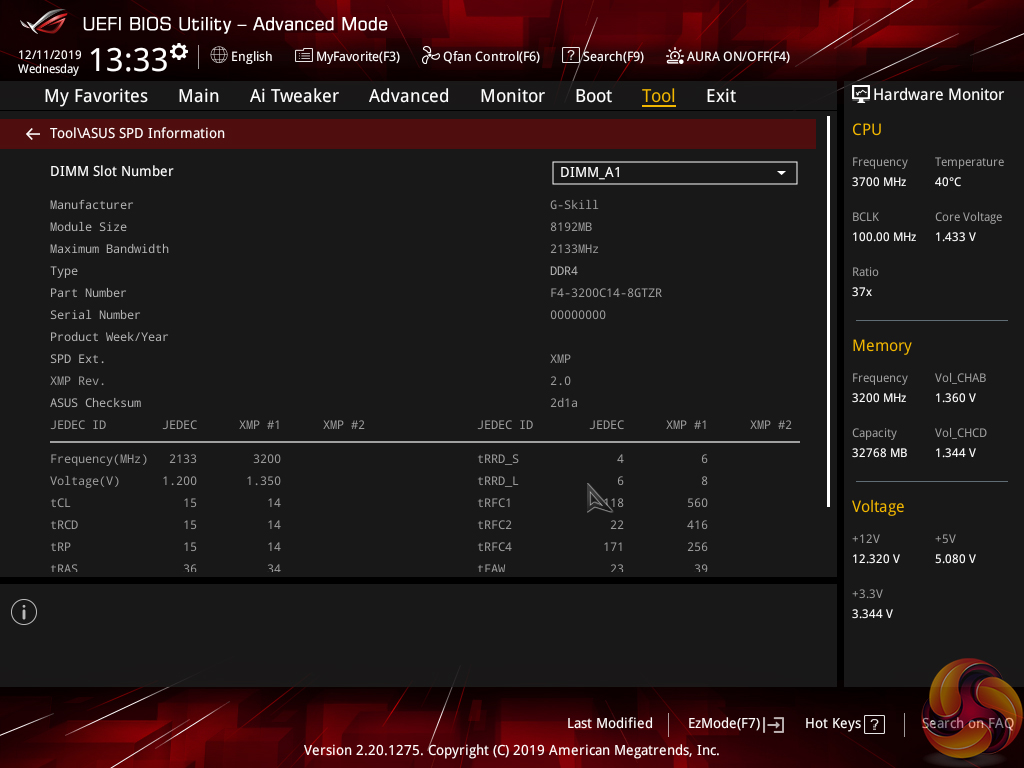1024x768 pixels.
Task: Click the Type DDR4 value
Action: pyautogui.click(x=564, y=271)
